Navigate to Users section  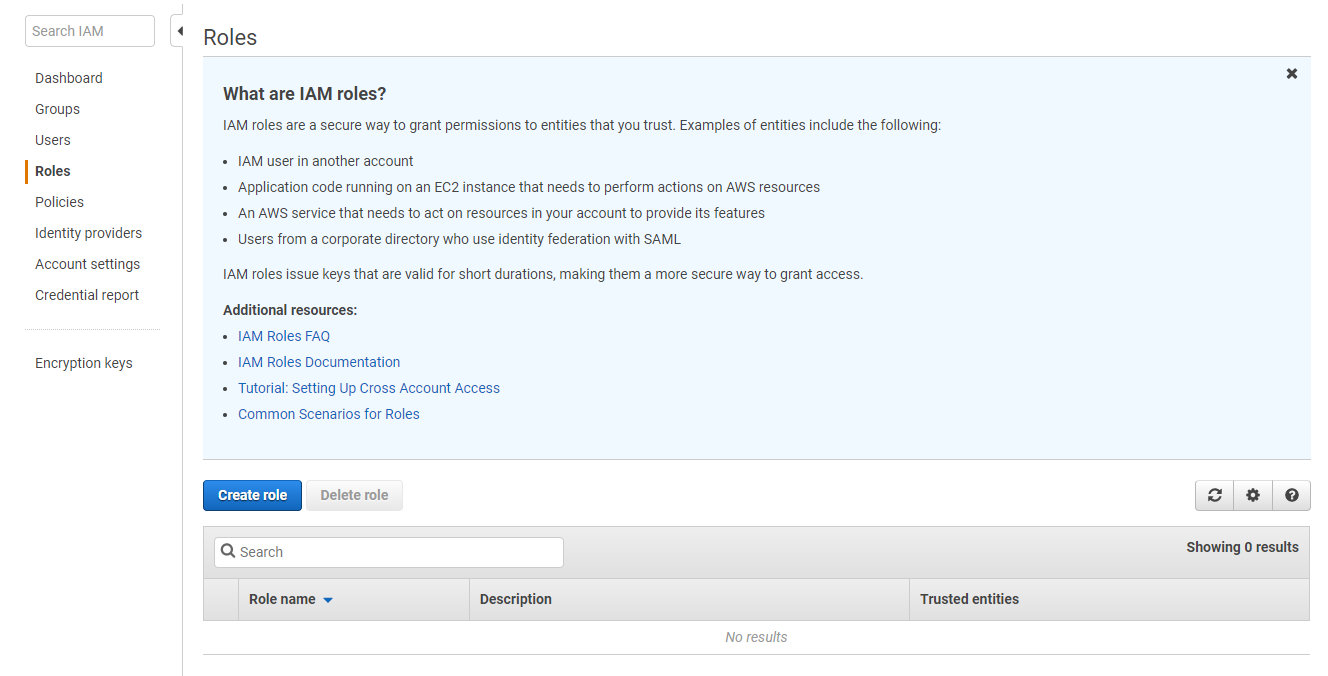pos(53,140)
